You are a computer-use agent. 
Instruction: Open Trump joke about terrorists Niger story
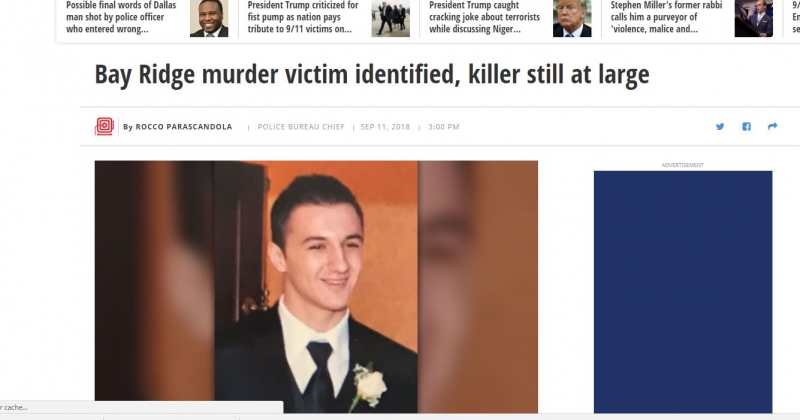[484, 17]
